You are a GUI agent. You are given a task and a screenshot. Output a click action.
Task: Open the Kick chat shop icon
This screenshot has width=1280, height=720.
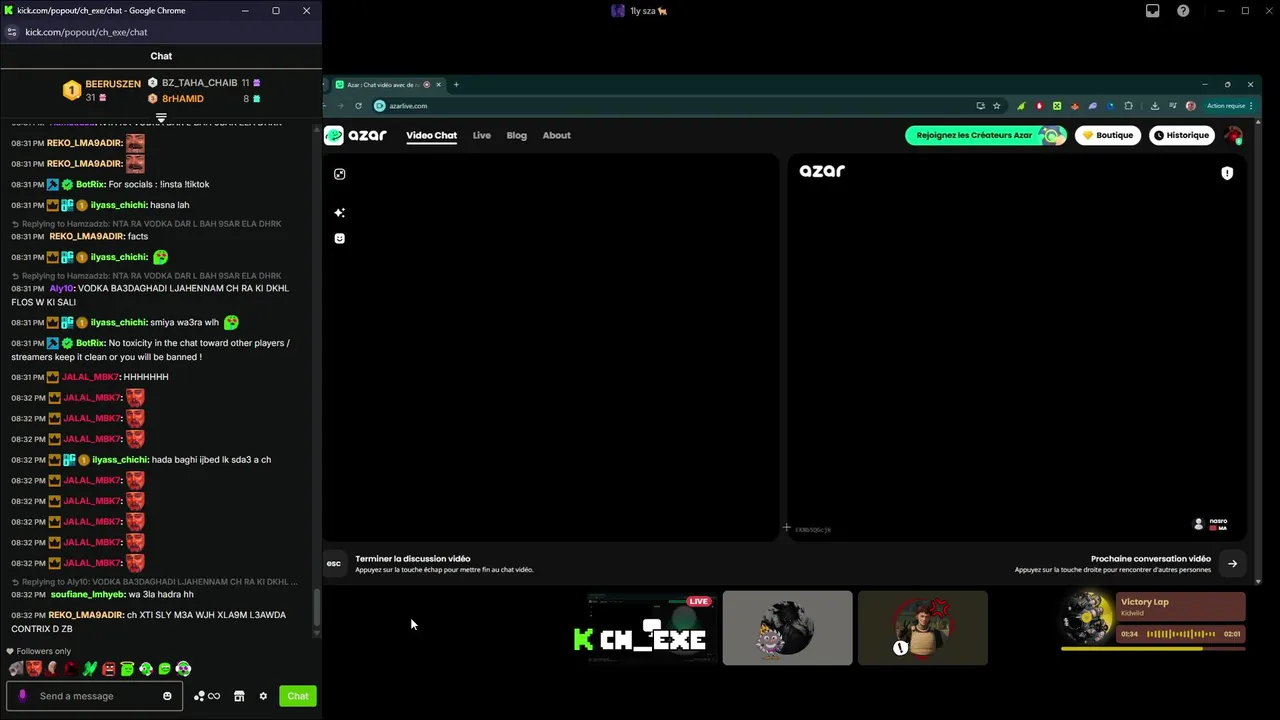pos(239,696)
